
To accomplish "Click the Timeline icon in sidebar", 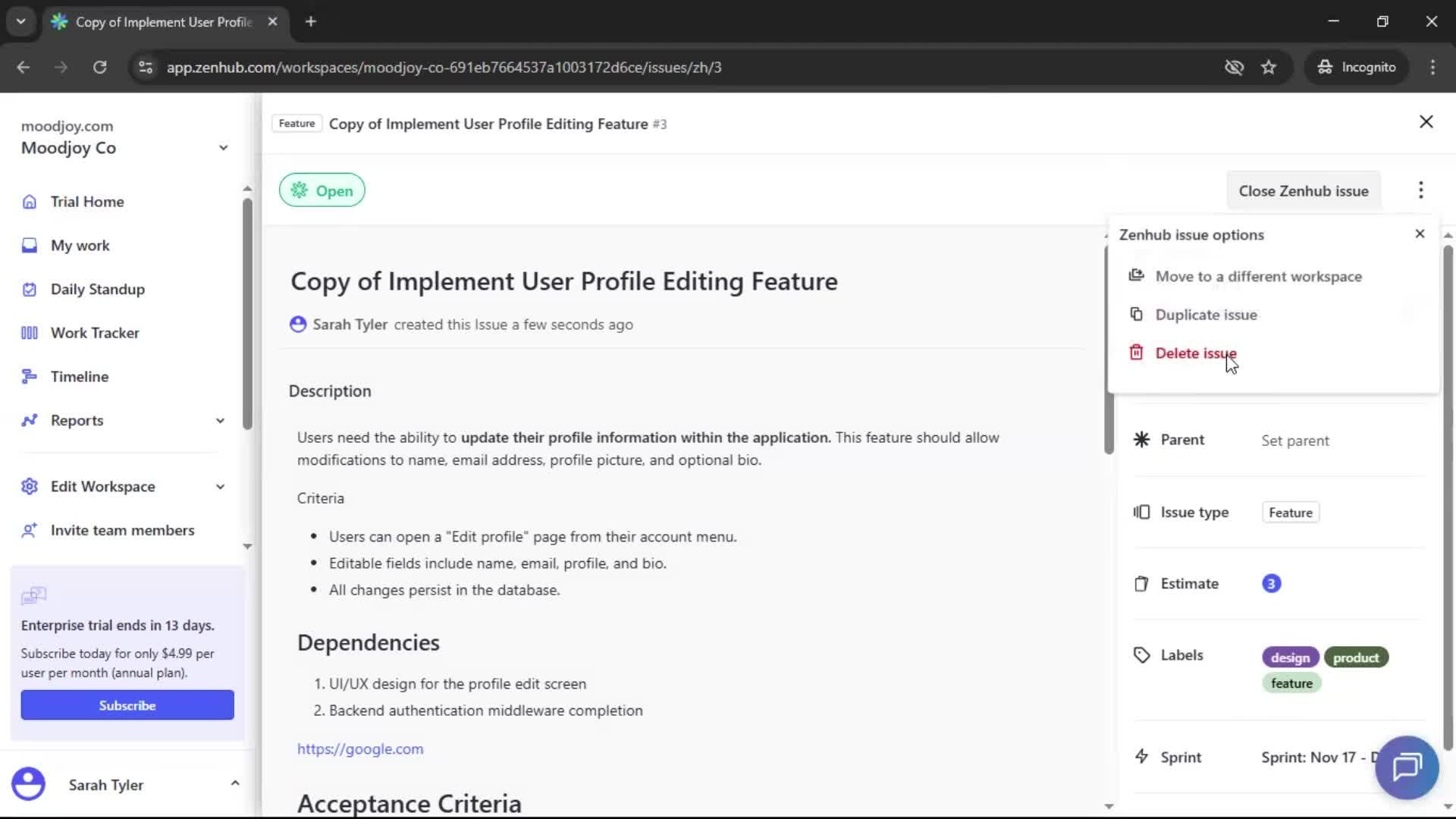I will (x=29, y=376).
